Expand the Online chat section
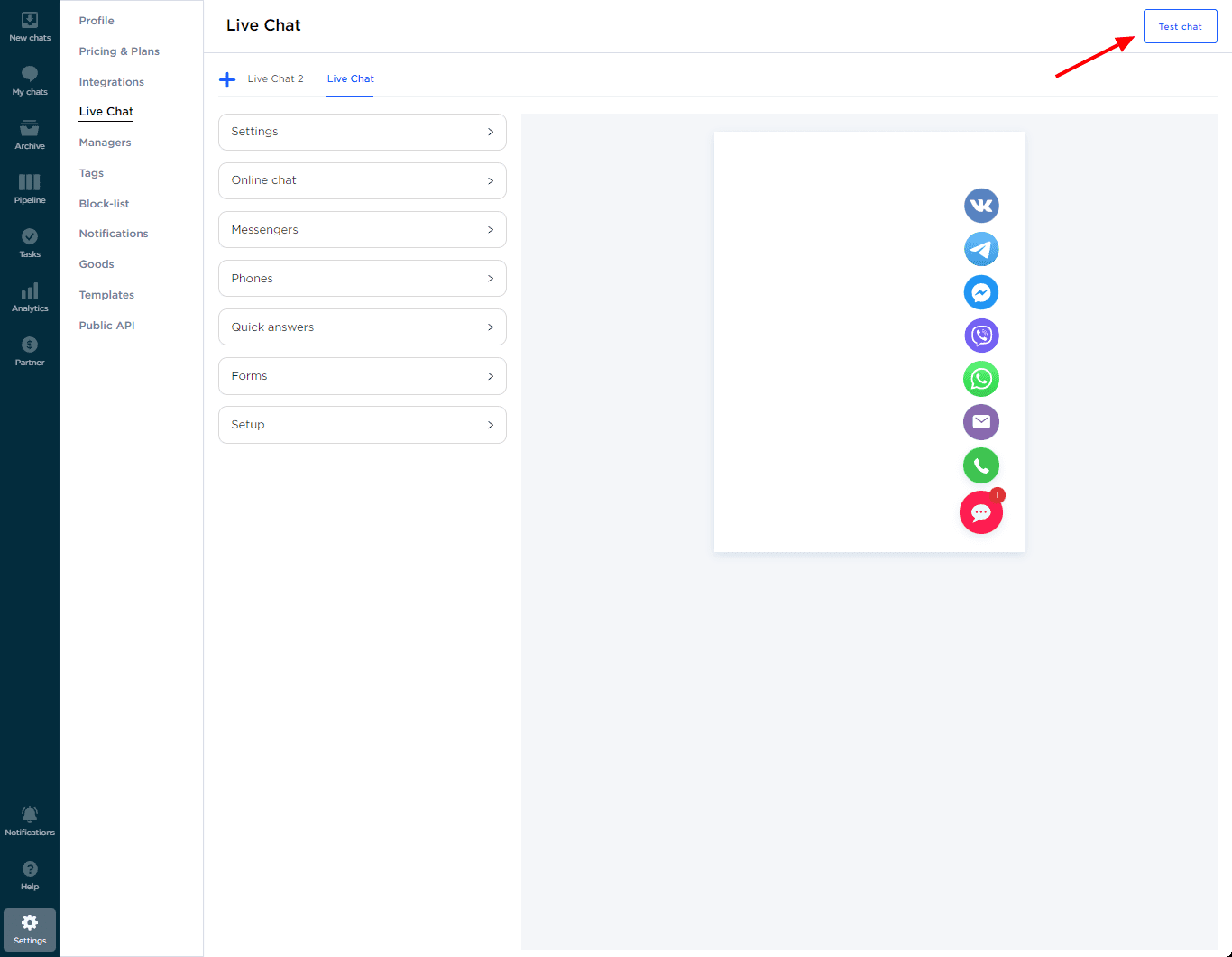1232x957 pixels. pos(362,180)
